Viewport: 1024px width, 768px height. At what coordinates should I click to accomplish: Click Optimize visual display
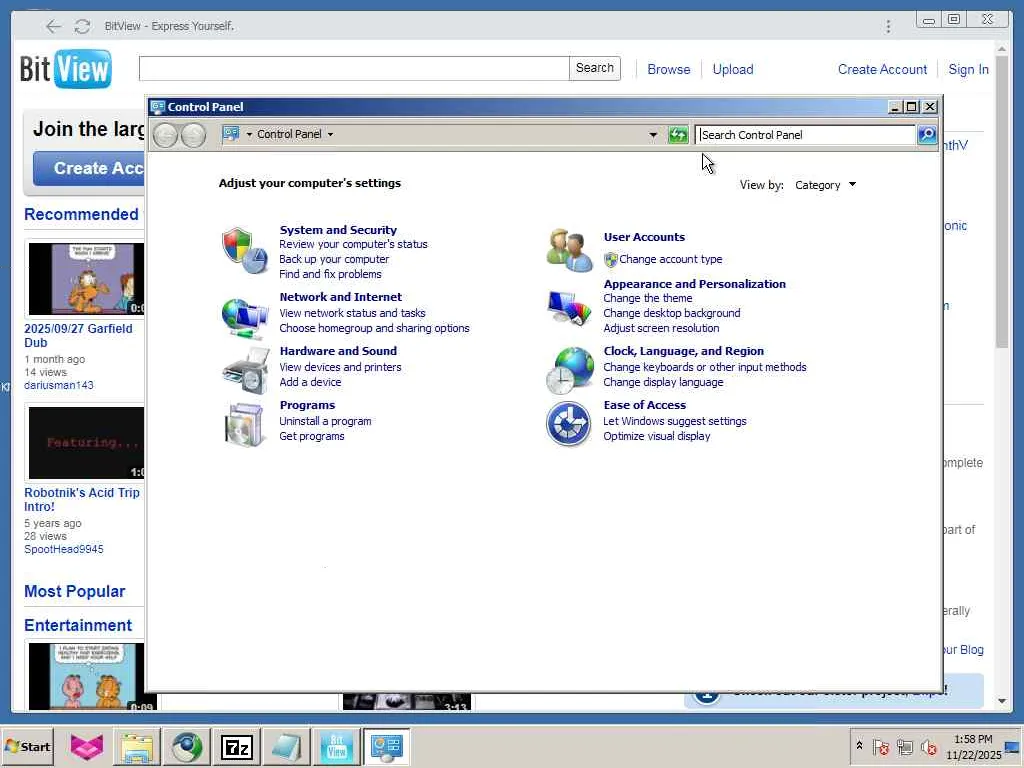656,436
